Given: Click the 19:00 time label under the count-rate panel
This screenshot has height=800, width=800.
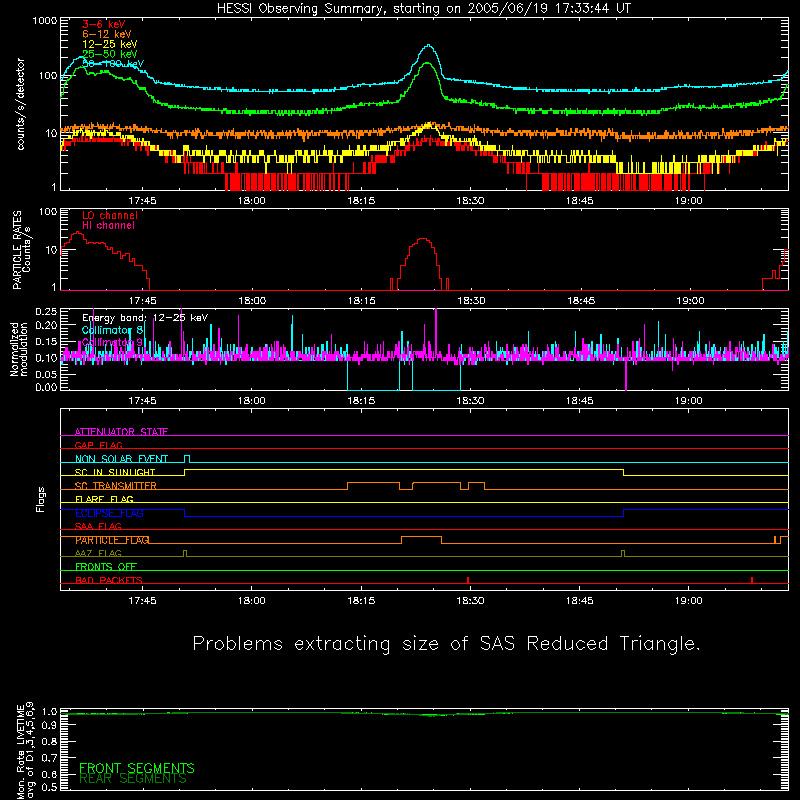Looking at the screenshot, I should pos(689,201).
